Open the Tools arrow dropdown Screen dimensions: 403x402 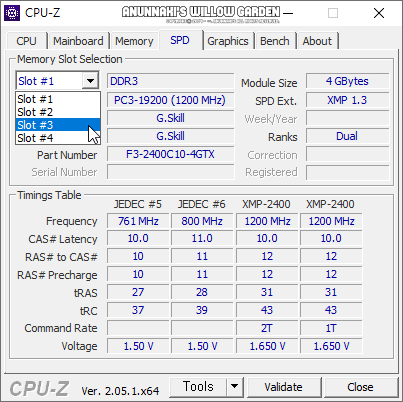pyautogui.click(x=235, y=387)
